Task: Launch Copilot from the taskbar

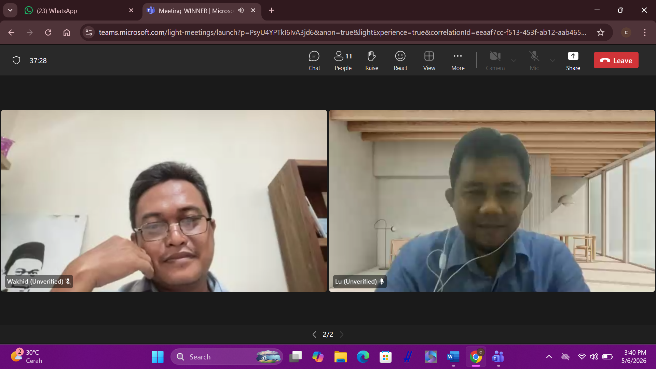Action: [x=318, y=357]
